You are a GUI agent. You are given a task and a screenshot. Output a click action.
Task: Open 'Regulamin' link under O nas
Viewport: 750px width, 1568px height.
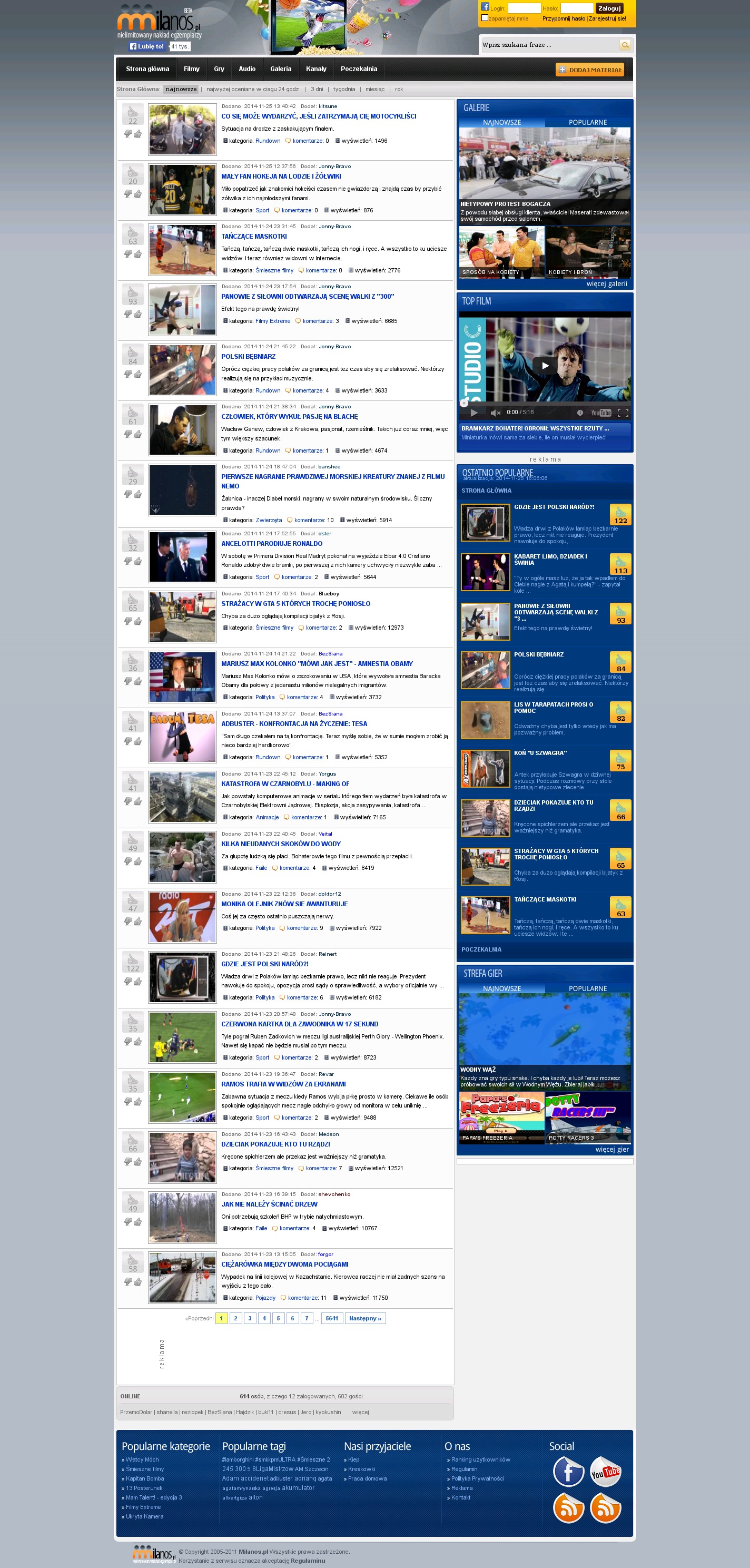tap(464, 1469)
